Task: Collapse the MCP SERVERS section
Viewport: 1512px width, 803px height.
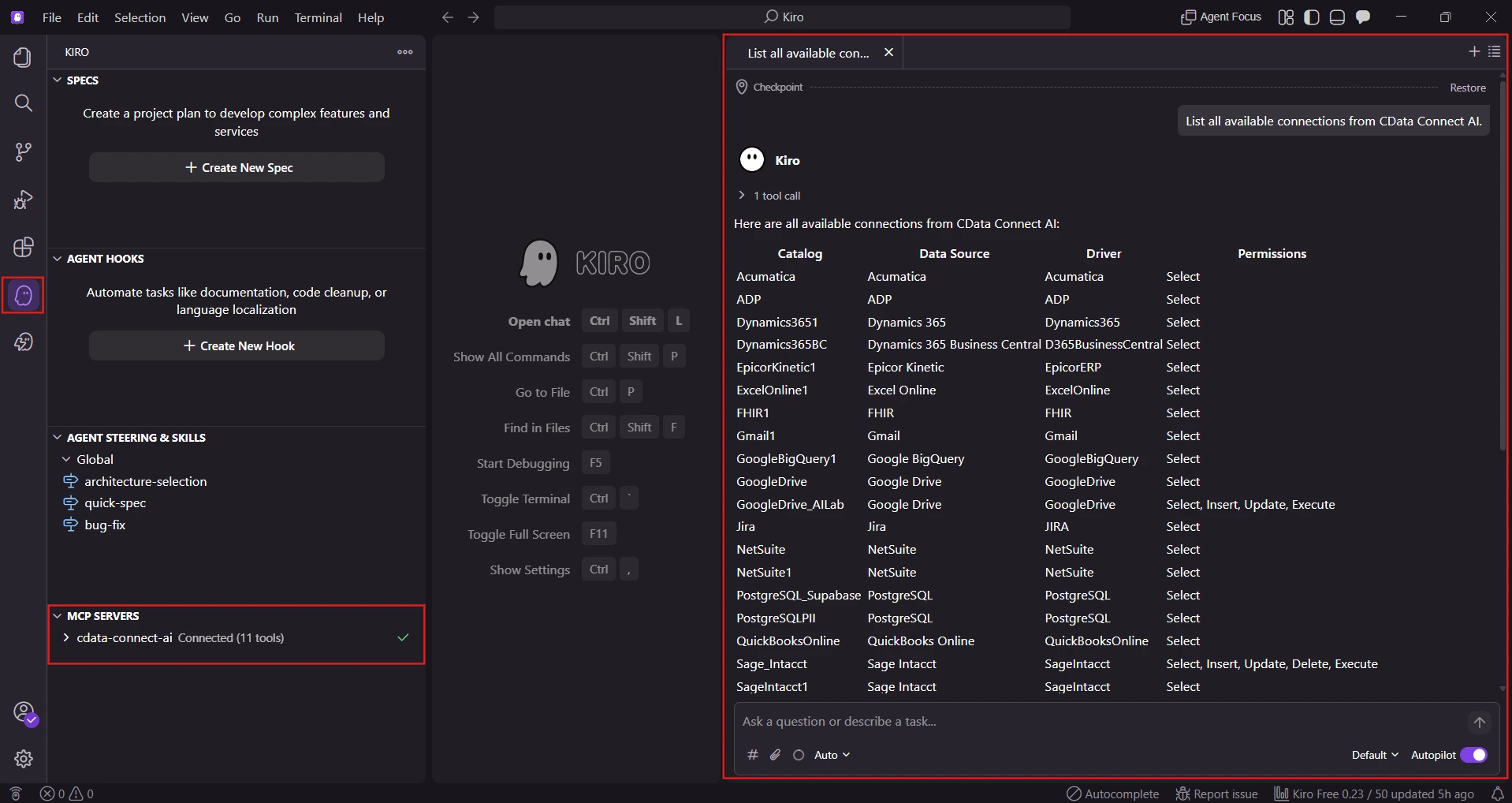Action: pos(58,616)
